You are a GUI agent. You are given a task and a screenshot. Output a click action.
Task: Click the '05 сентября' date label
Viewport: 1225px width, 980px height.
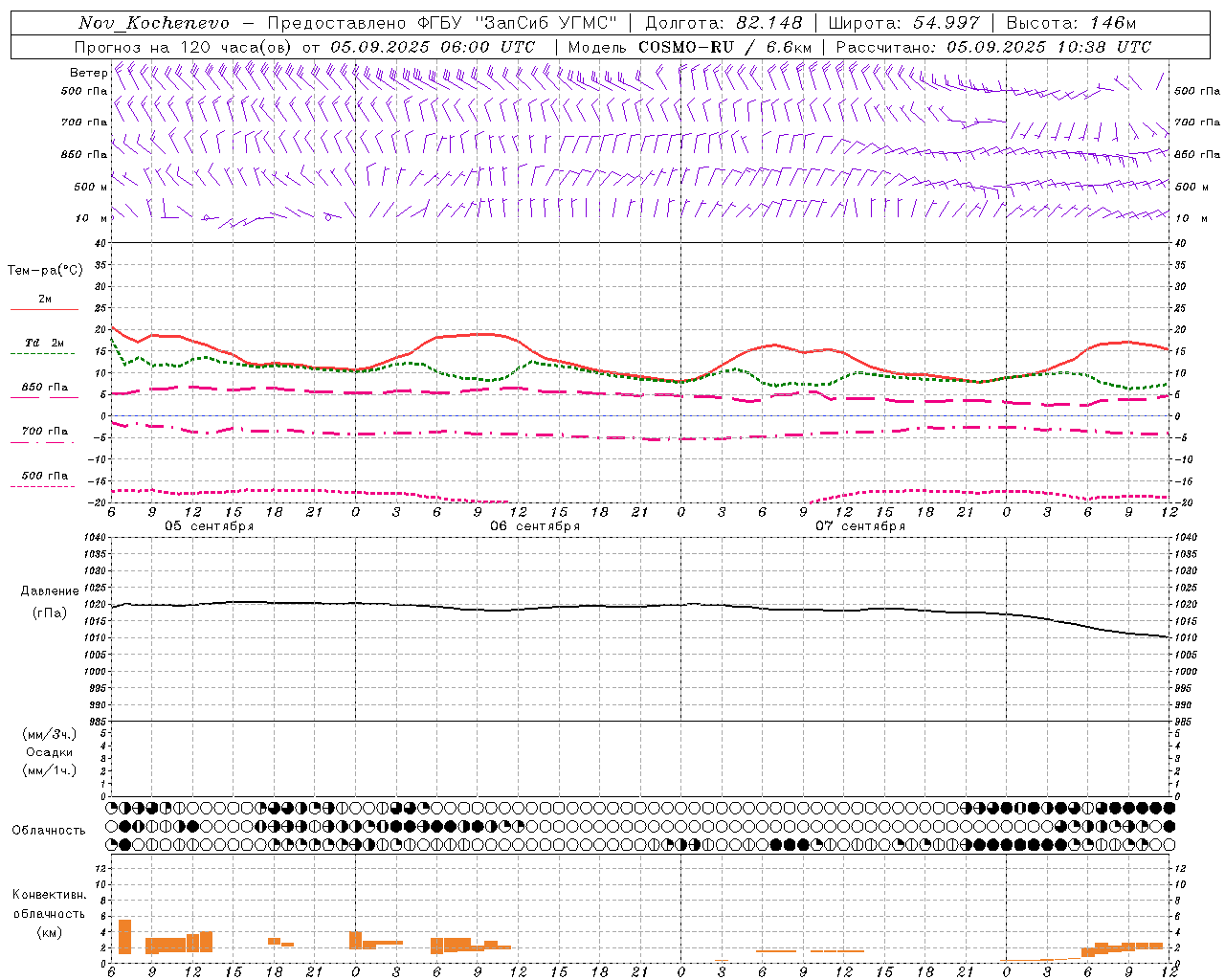[x=210, y=526]
